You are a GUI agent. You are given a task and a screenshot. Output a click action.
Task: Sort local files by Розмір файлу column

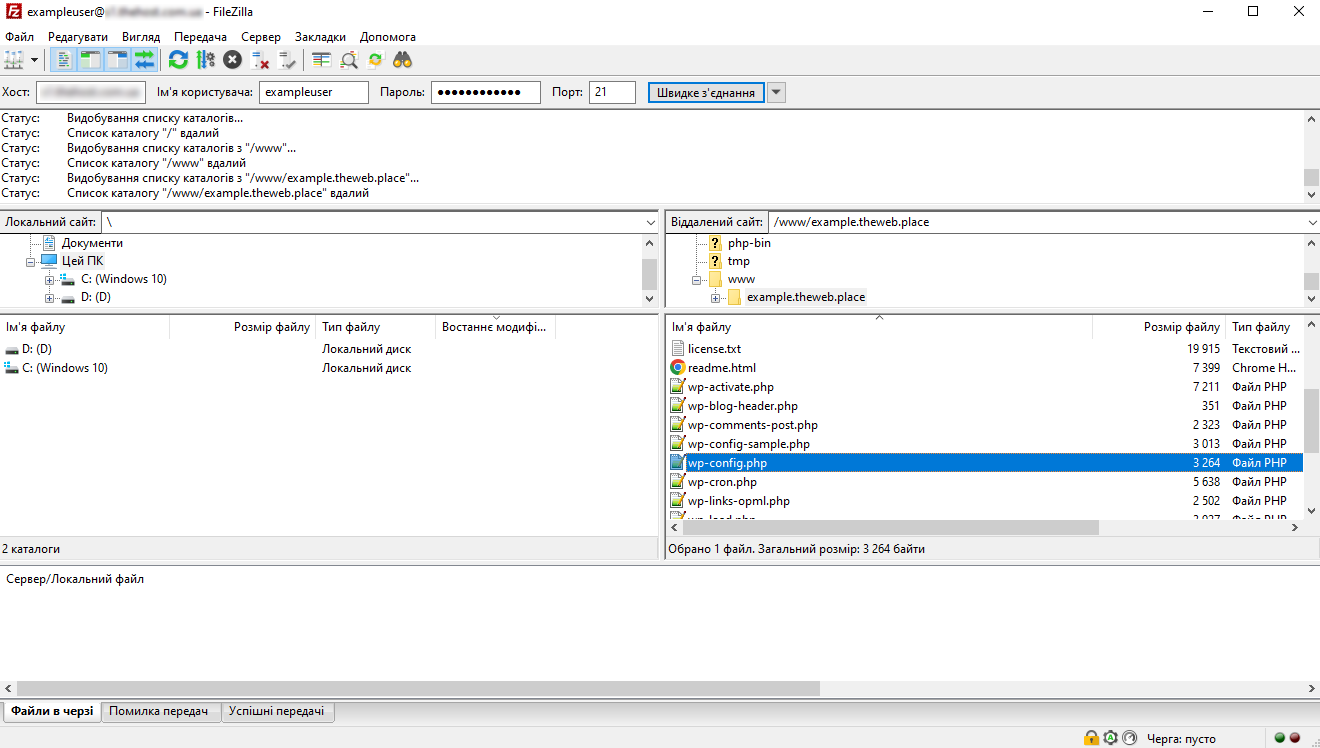point(243,327)
